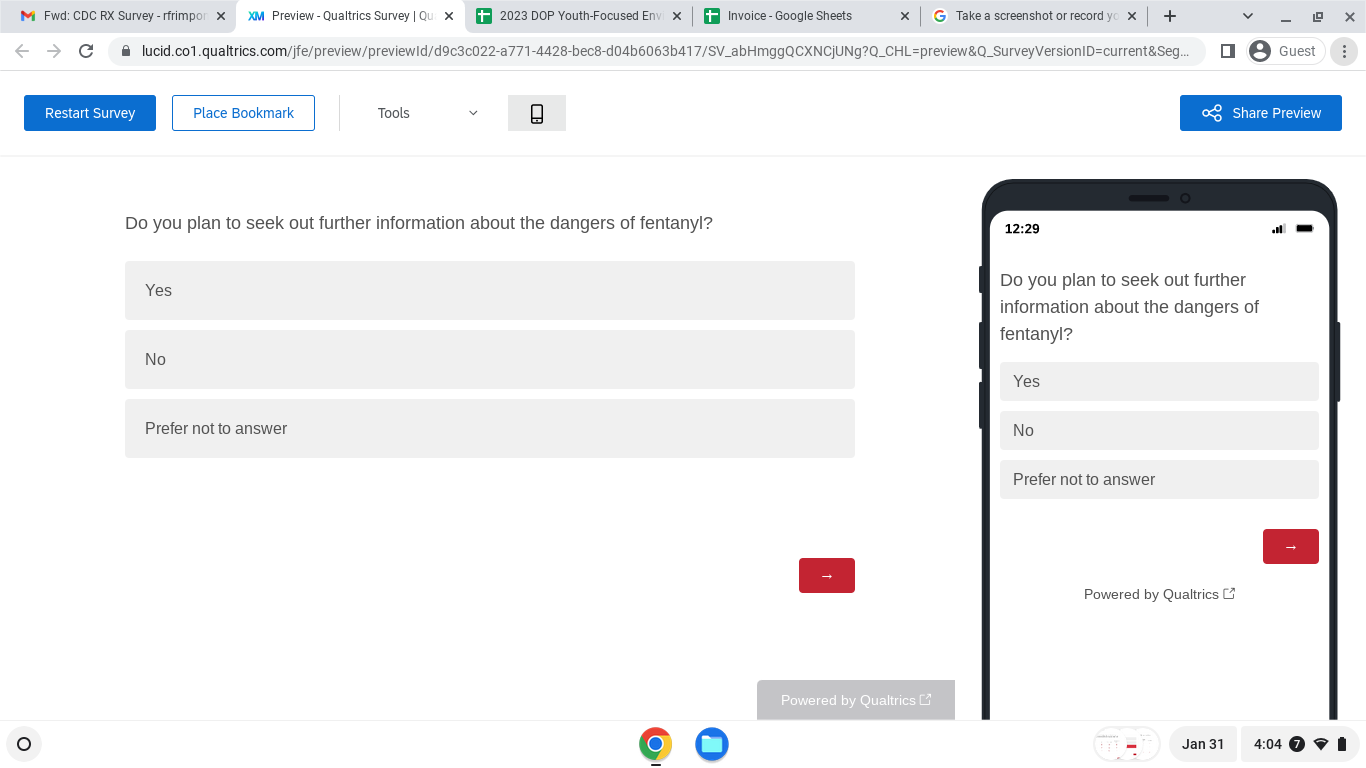Select the "Yes" answer in desktop survey
Screen dimensions: 1366x768
[489, 290]
